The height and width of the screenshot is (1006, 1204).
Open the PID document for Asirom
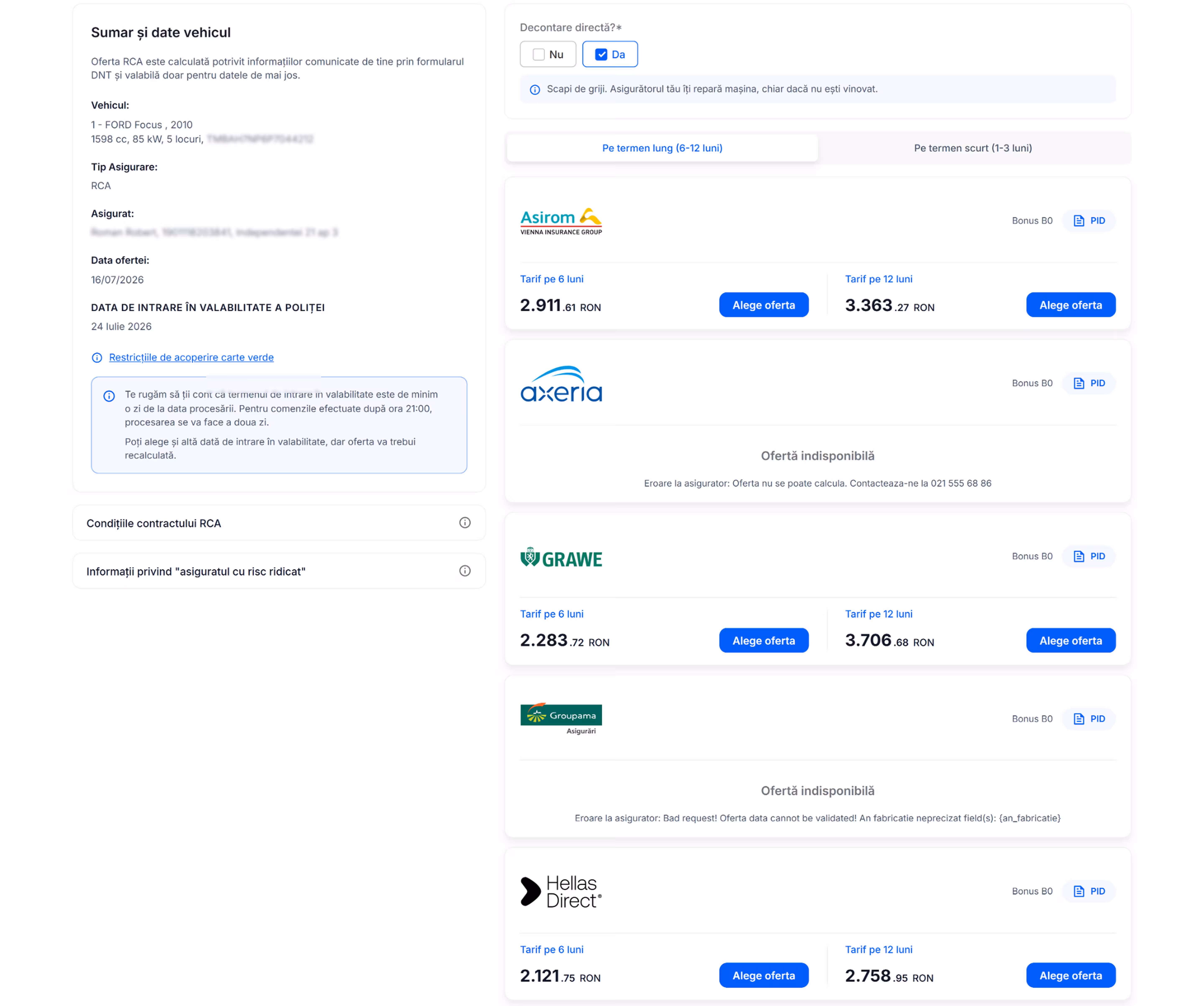click(1089, 221)
